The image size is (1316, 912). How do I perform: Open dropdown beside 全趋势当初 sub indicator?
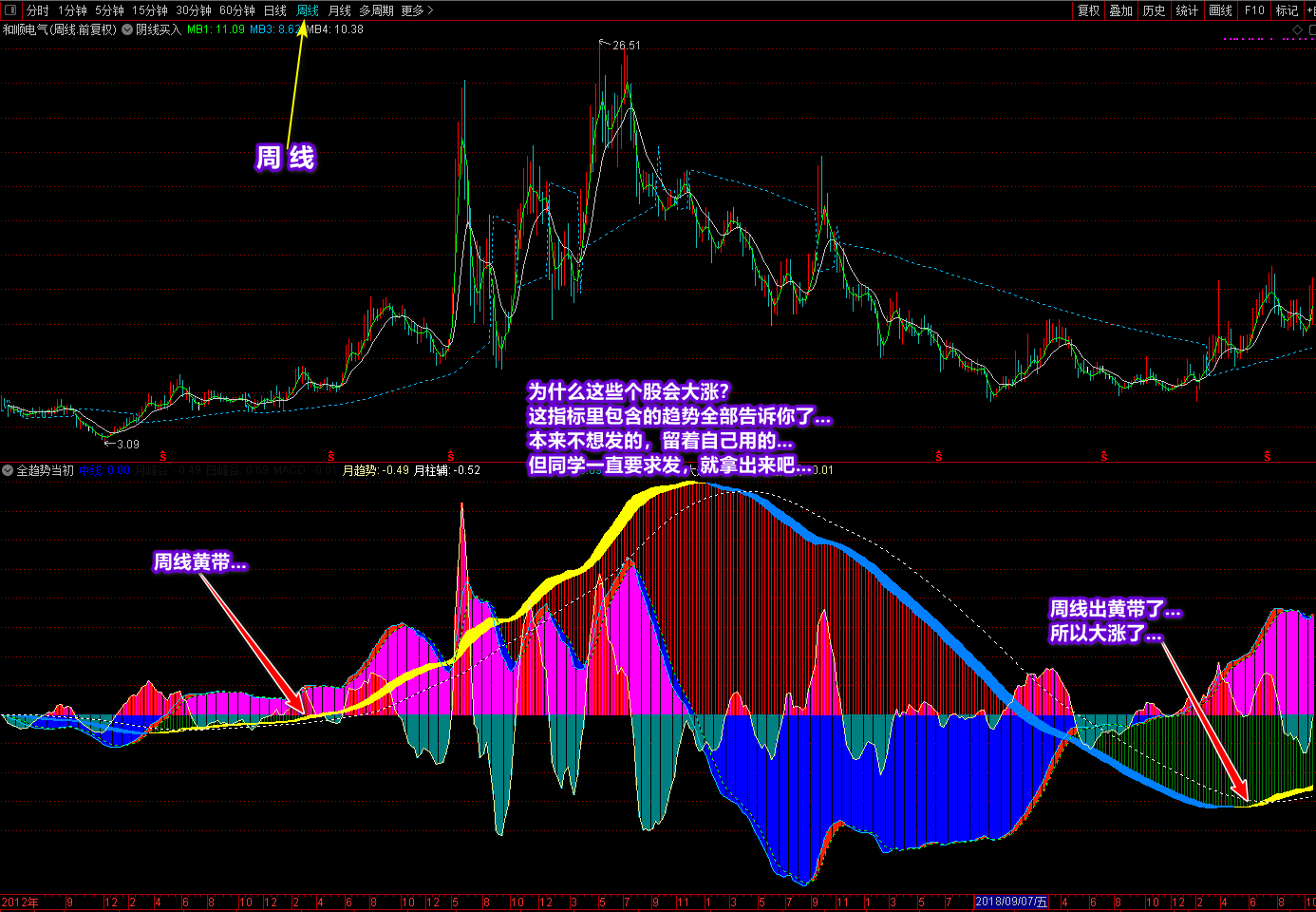pyautogui.click(x=8, y=470)
